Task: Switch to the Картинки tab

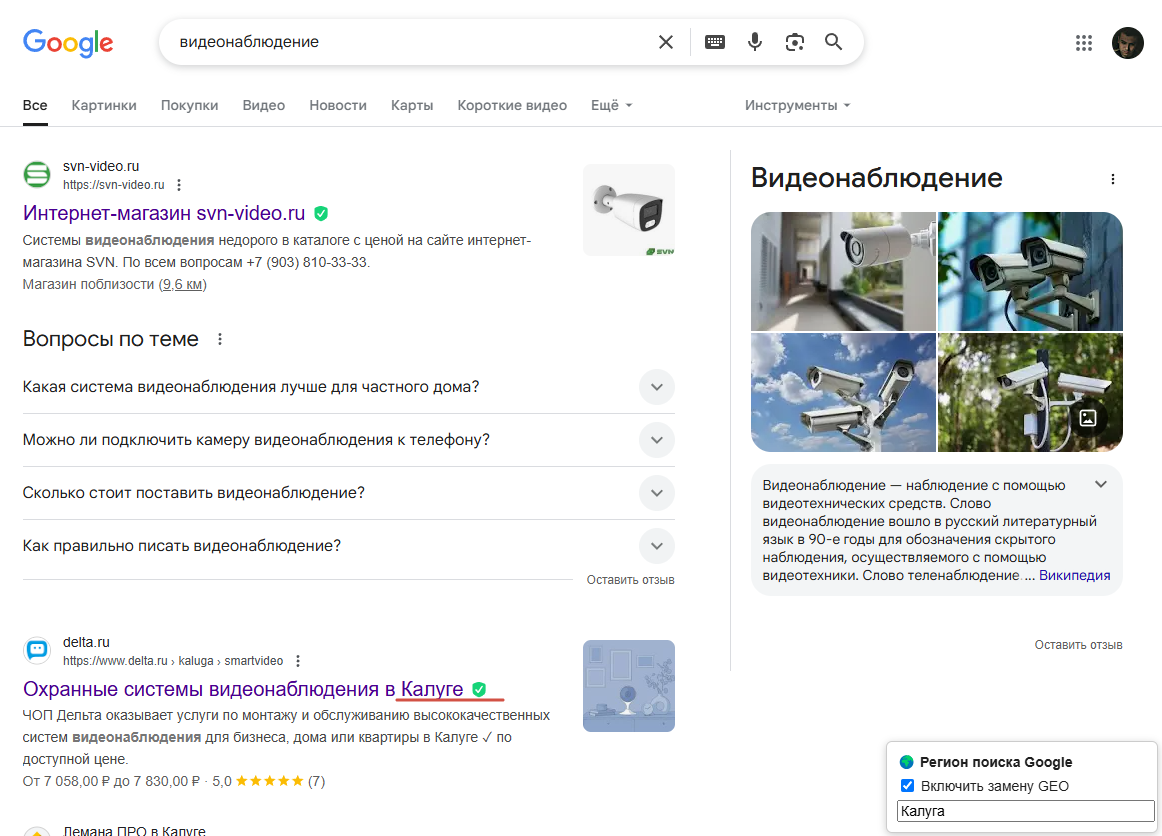Action: pos(104,104)
